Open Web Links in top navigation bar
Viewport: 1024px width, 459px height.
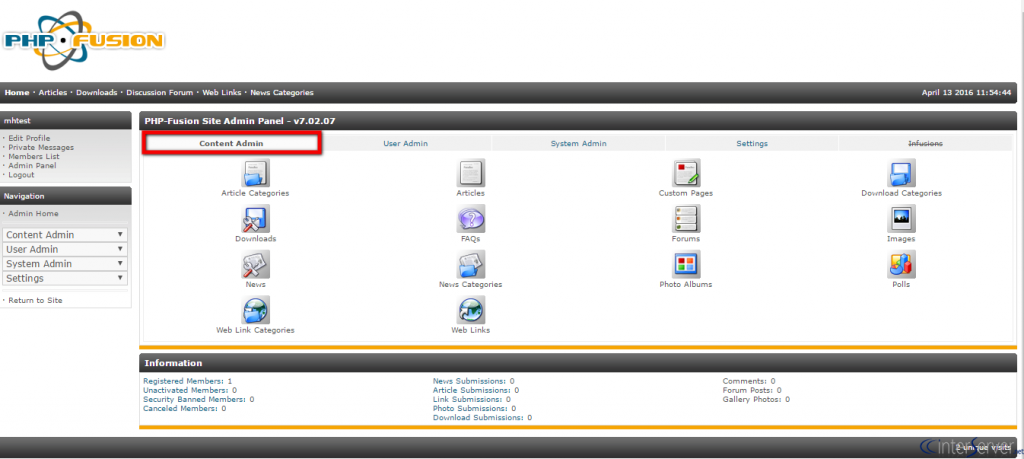click(221, 93)
